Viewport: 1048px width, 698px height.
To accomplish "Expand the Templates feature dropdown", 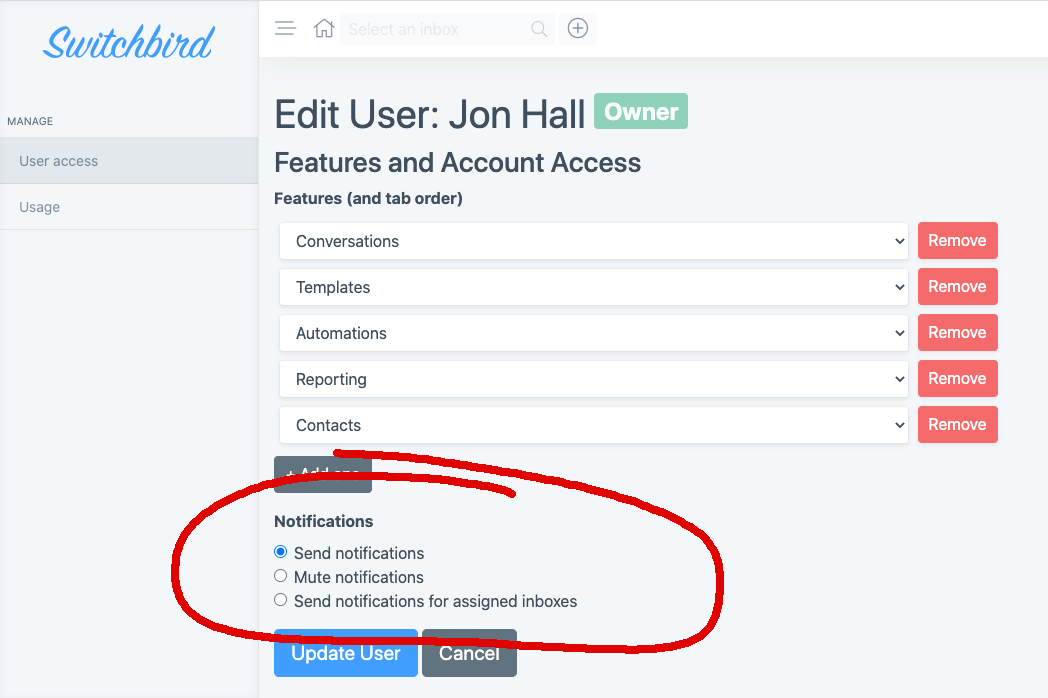I will click(x=594, y=287).
